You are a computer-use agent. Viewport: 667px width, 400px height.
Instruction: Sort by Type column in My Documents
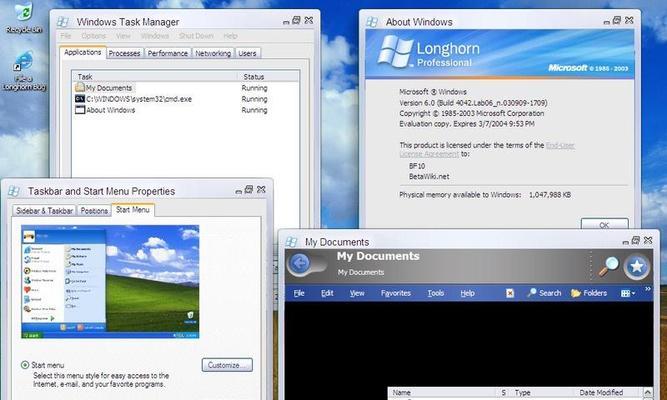541,392
